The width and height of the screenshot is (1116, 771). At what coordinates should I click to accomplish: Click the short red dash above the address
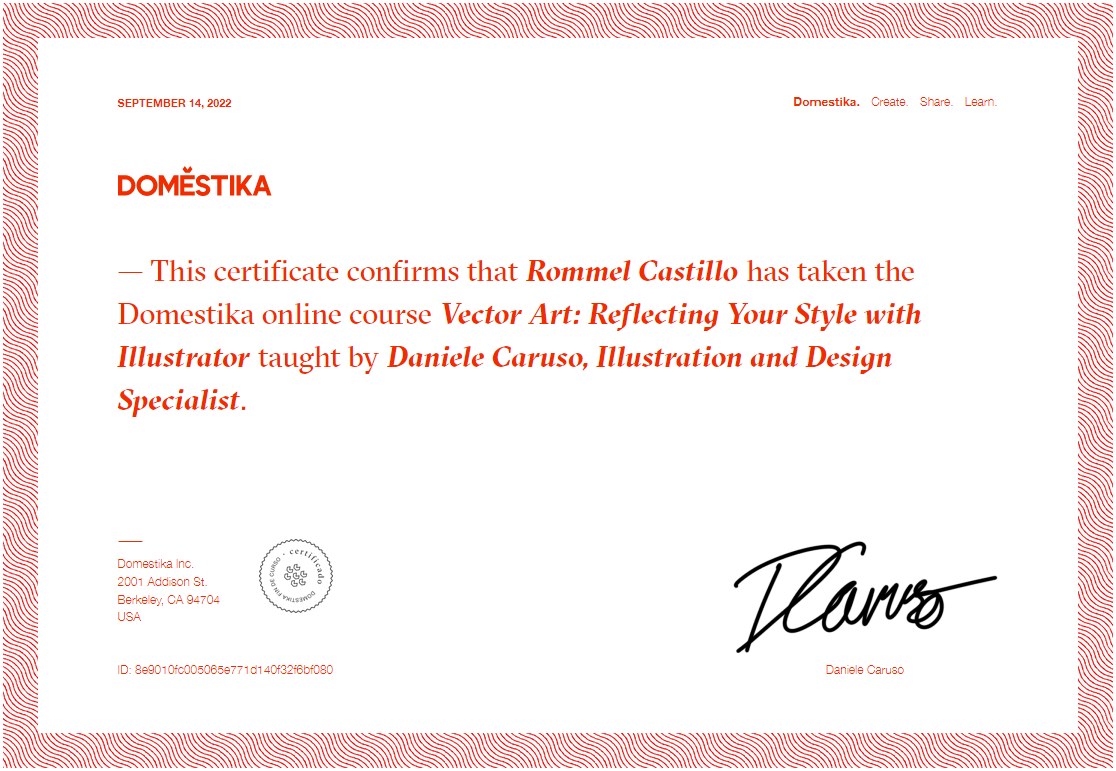click(130, 541)
